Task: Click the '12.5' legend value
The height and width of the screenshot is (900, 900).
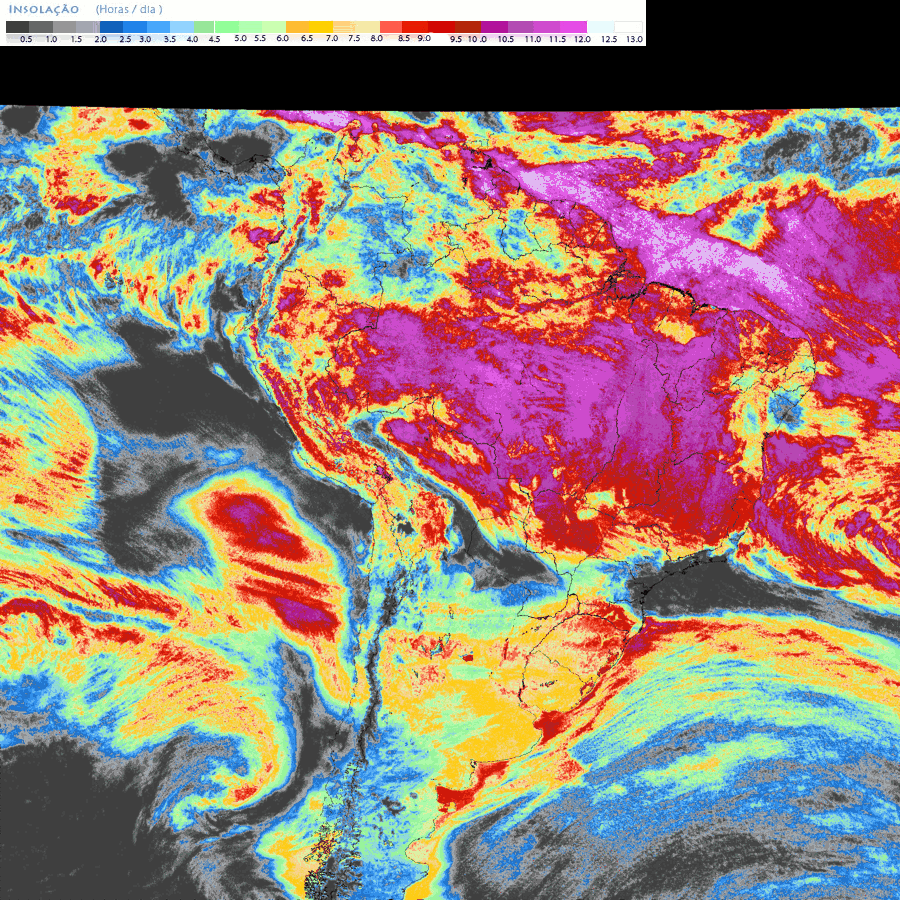Action: [x=609, y=39]
